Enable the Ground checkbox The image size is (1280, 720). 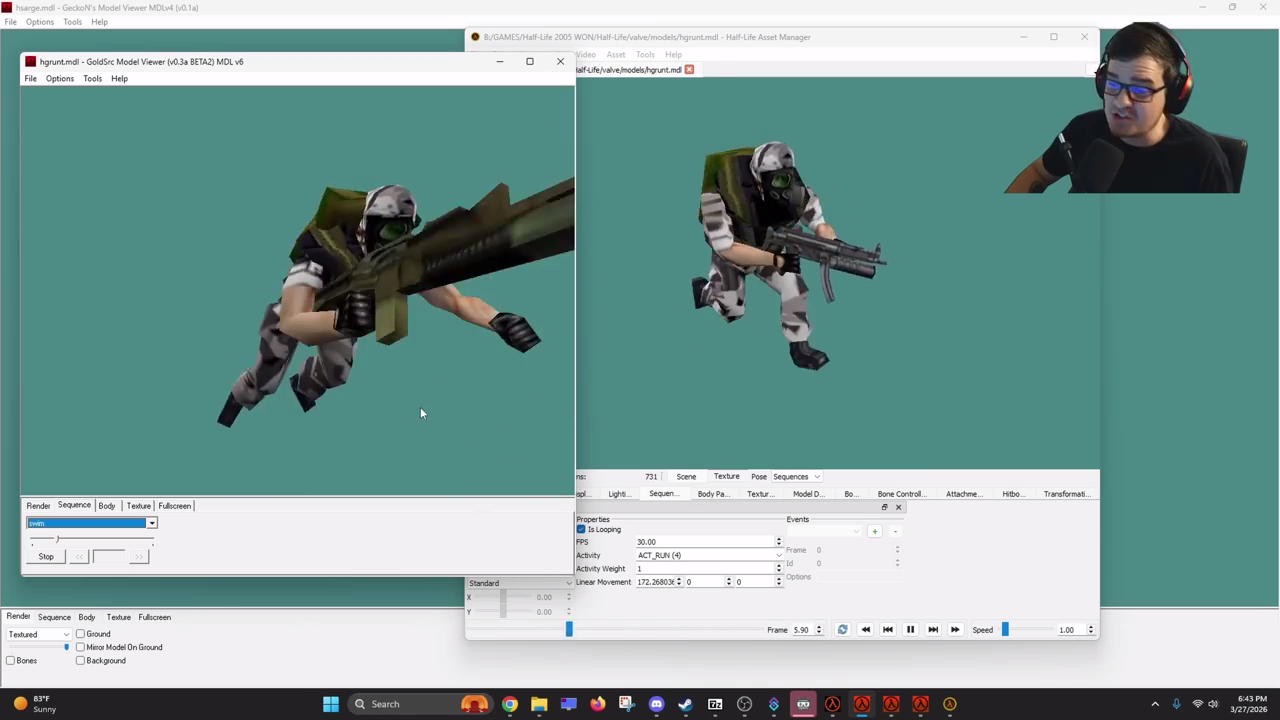point(81,634)
